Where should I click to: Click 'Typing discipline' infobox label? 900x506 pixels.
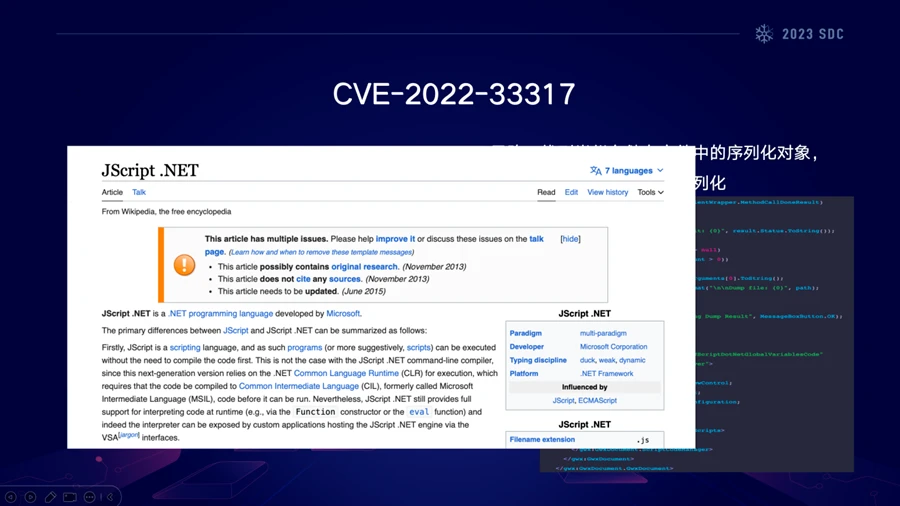click(538, 360)
